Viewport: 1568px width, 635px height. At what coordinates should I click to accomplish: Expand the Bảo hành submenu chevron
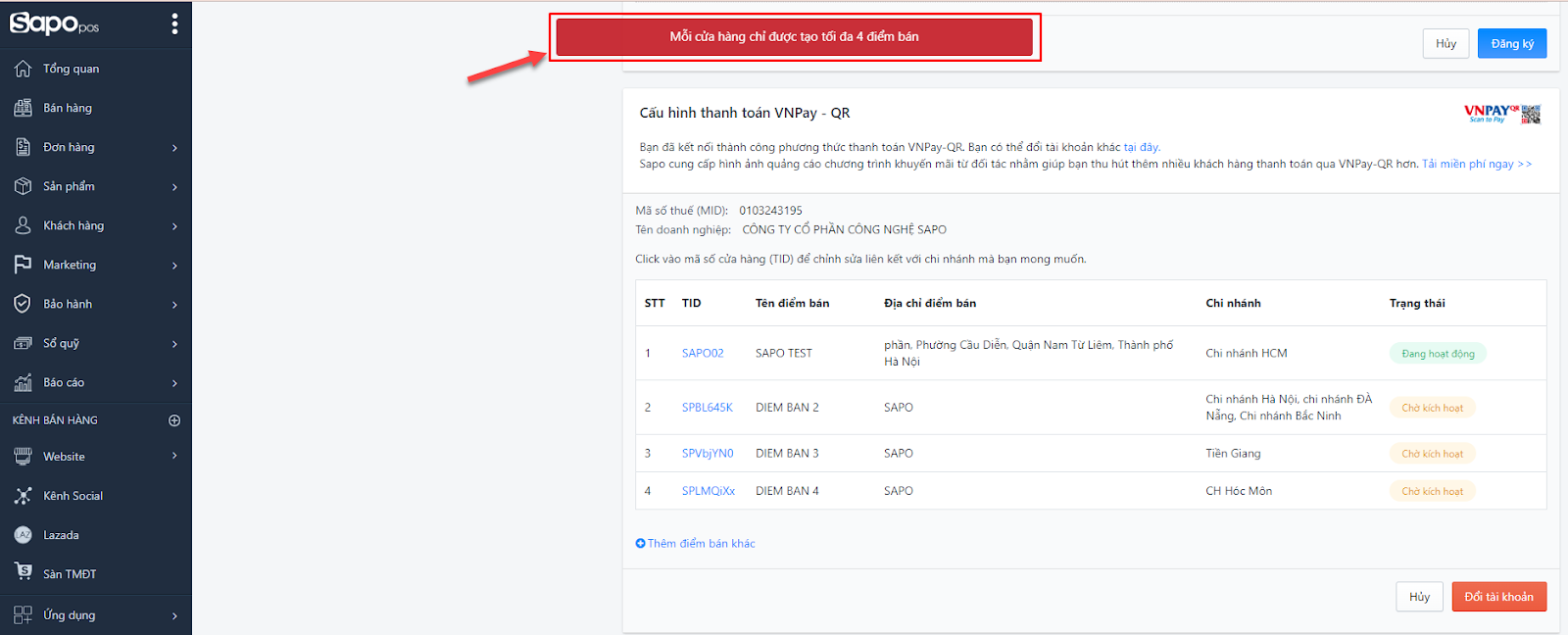[175, 305]
